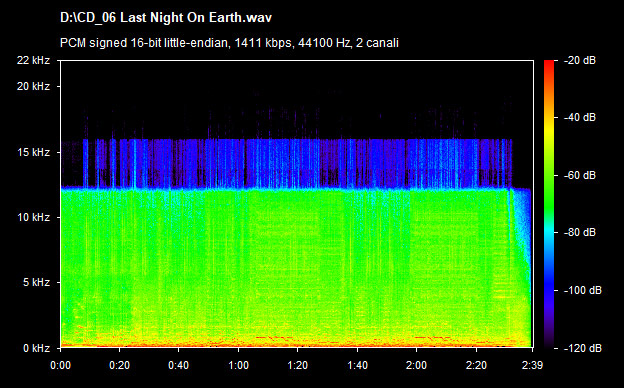Click the fade-out region at the spectrogram end
Viewport: 624px width, 388px height.
[x=521, y=267]
